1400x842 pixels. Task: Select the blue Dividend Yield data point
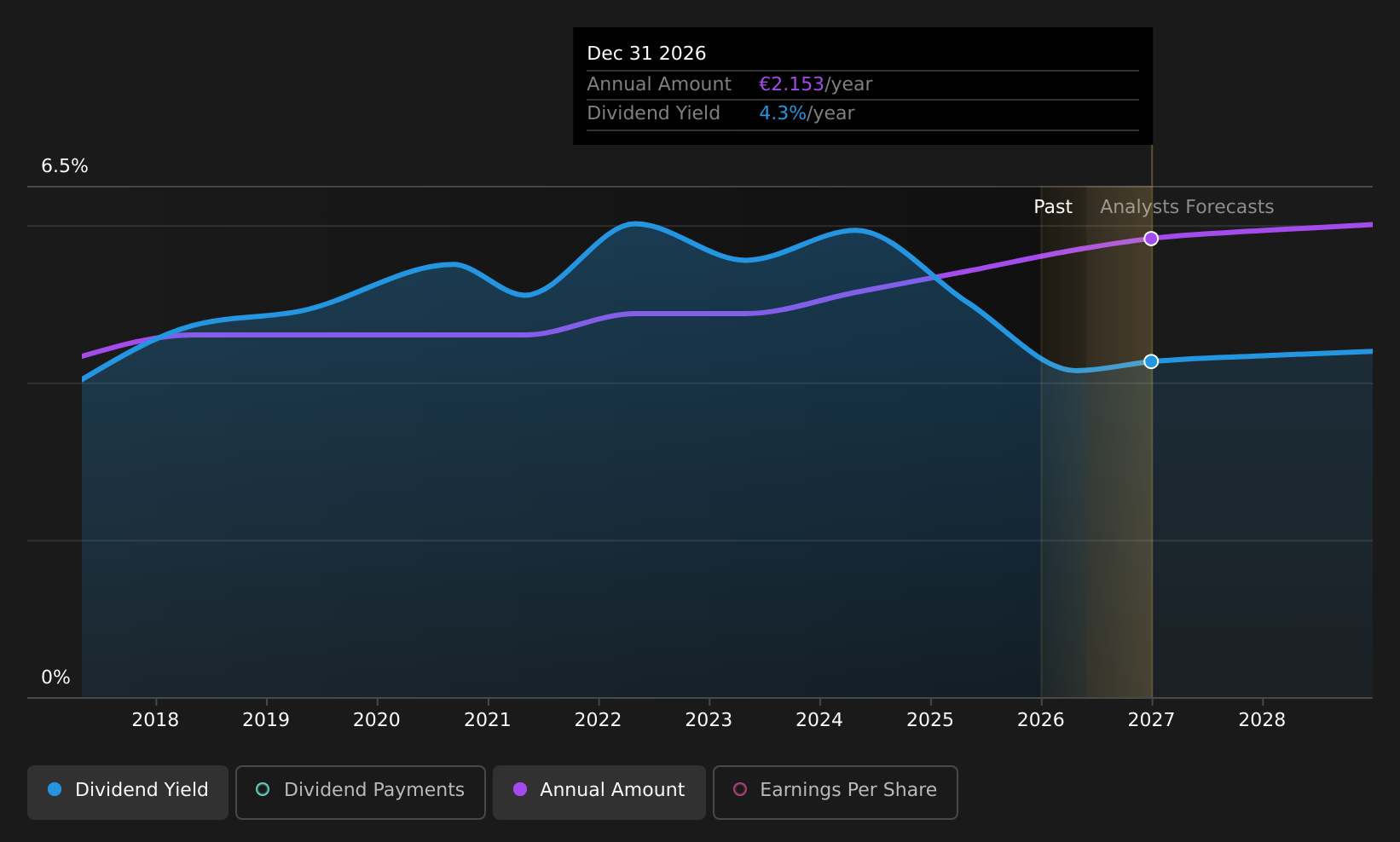point(1151,361)
